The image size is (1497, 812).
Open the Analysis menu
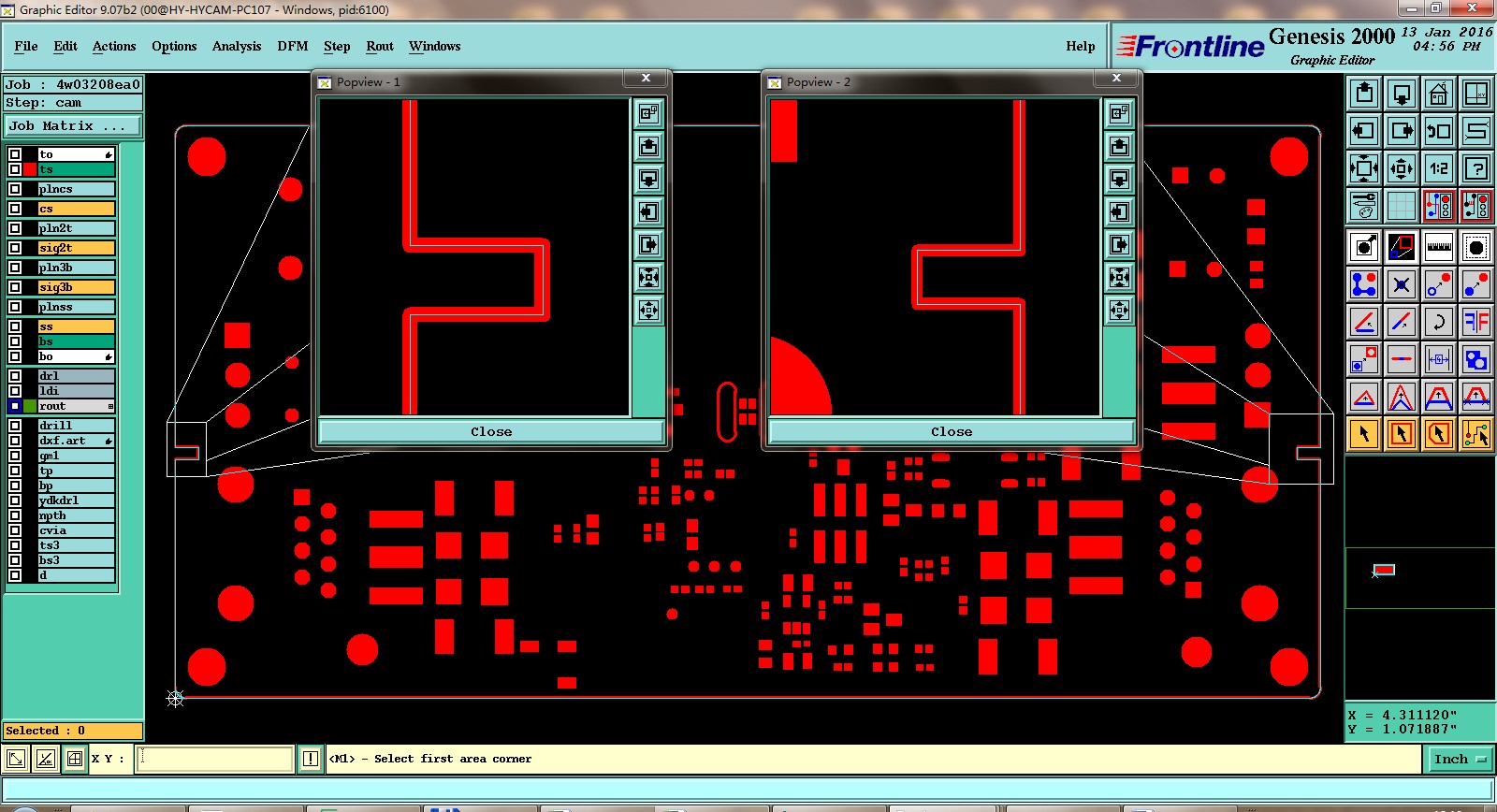pos(237,46)
